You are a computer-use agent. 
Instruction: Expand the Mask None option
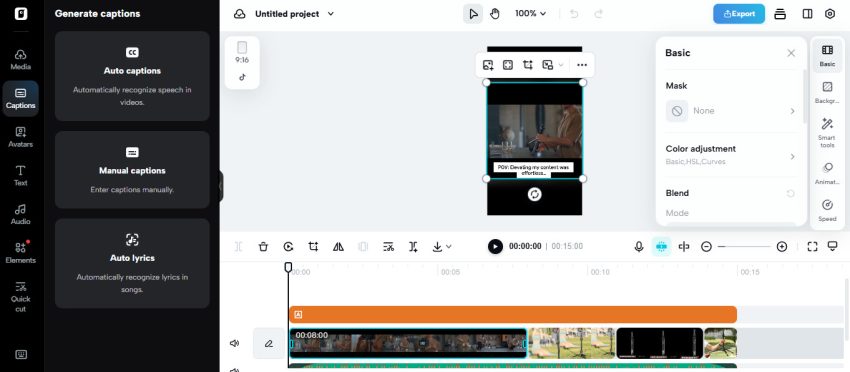[731, 111]
